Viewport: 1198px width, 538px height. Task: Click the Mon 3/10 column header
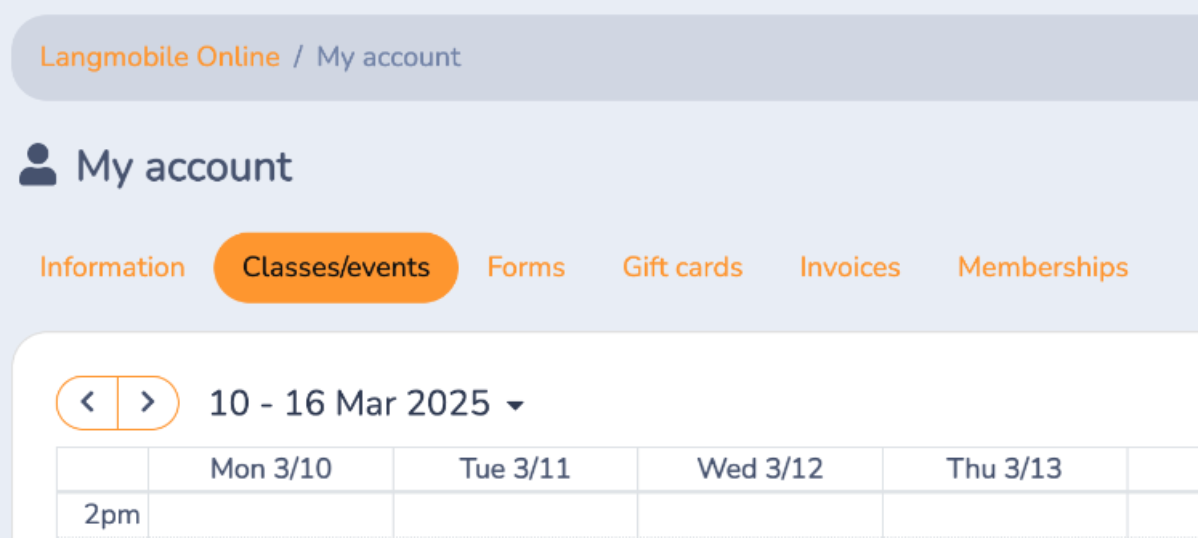pyautogui.click(x=270, y=469)
